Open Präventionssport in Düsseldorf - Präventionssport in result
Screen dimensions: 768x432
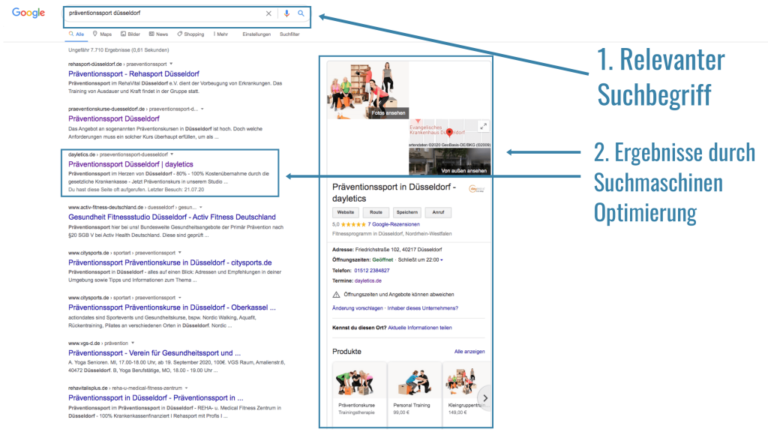point(156,398)
